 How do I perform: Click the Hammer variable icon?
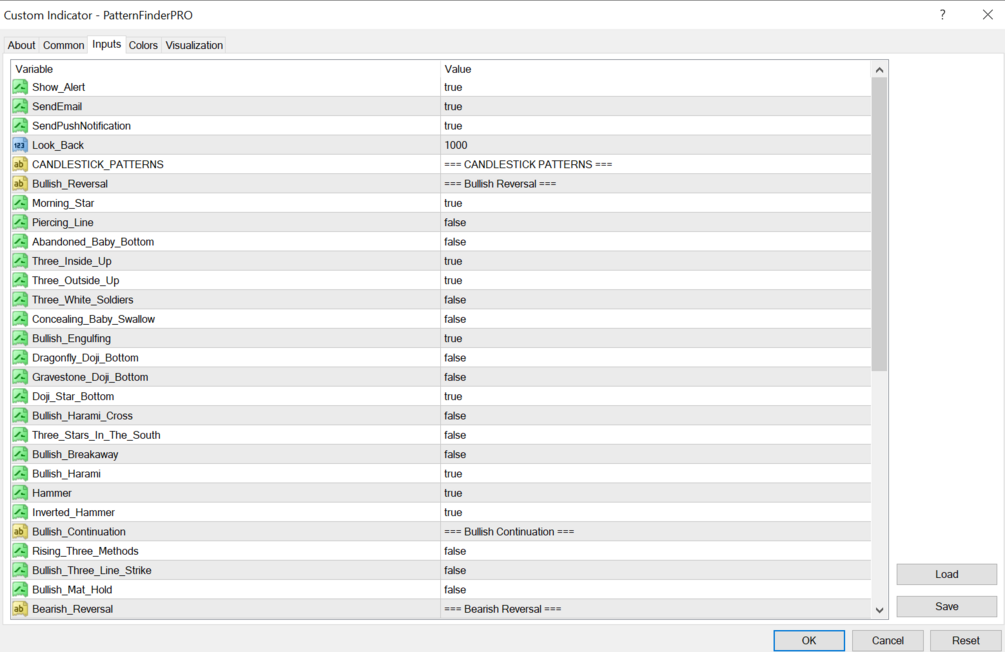pos(20,492)
